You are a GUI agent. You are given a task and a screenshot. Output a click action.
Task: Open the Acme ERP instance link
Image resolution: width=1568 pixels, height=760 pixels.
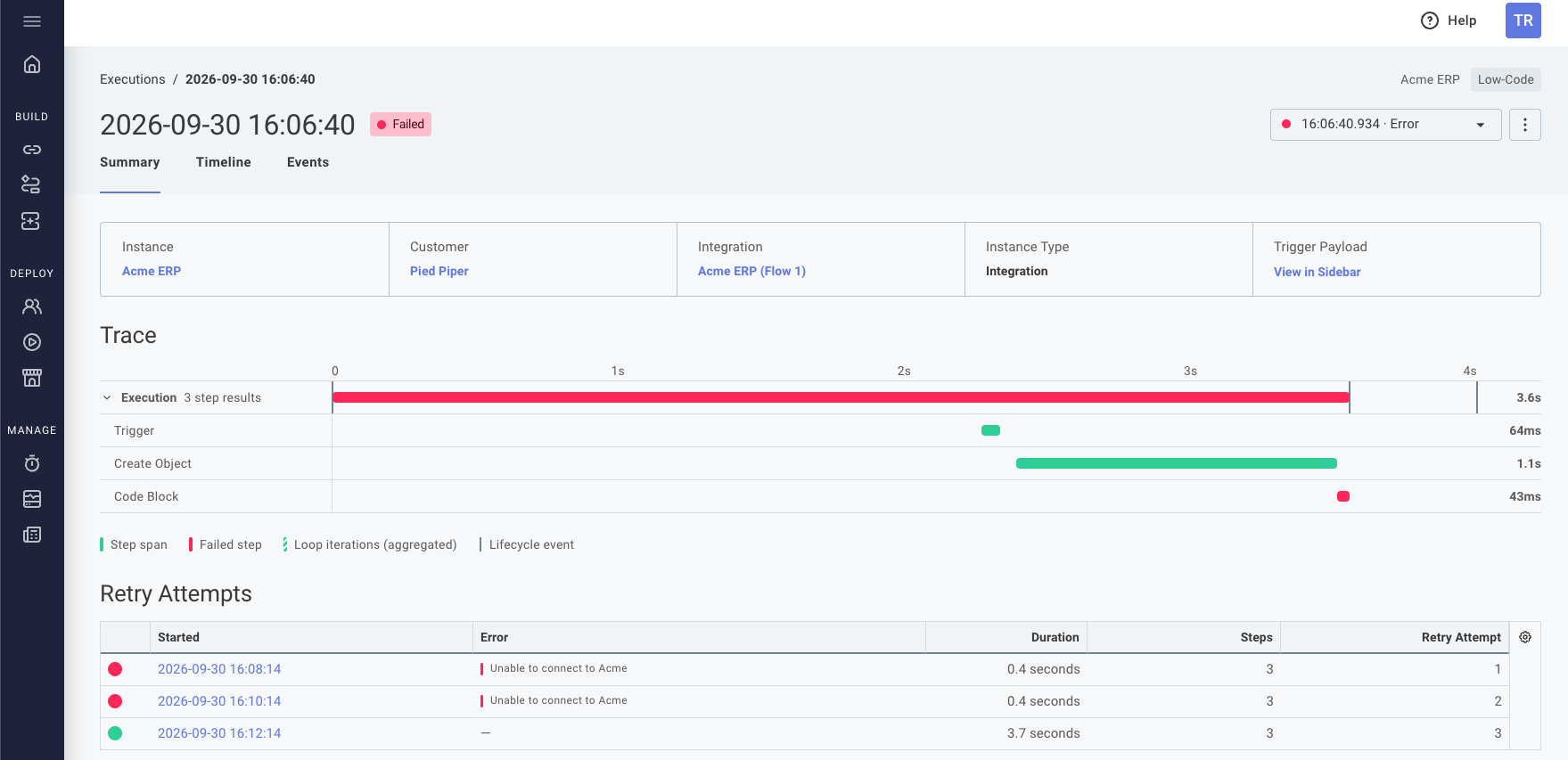click(x=152, y=271)
